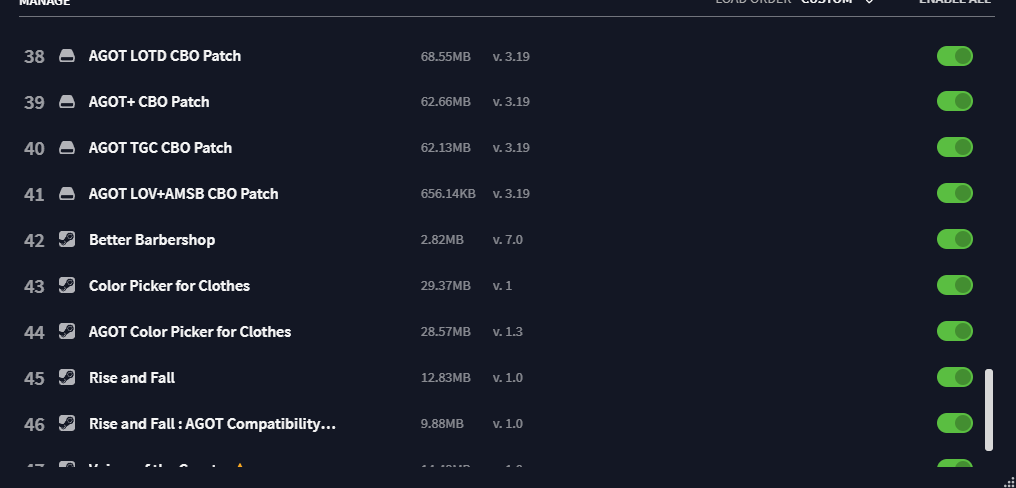Click the local mod icon for AGOT+ CBO Patch
1016x488 pixels.
(x=67, y=102)
